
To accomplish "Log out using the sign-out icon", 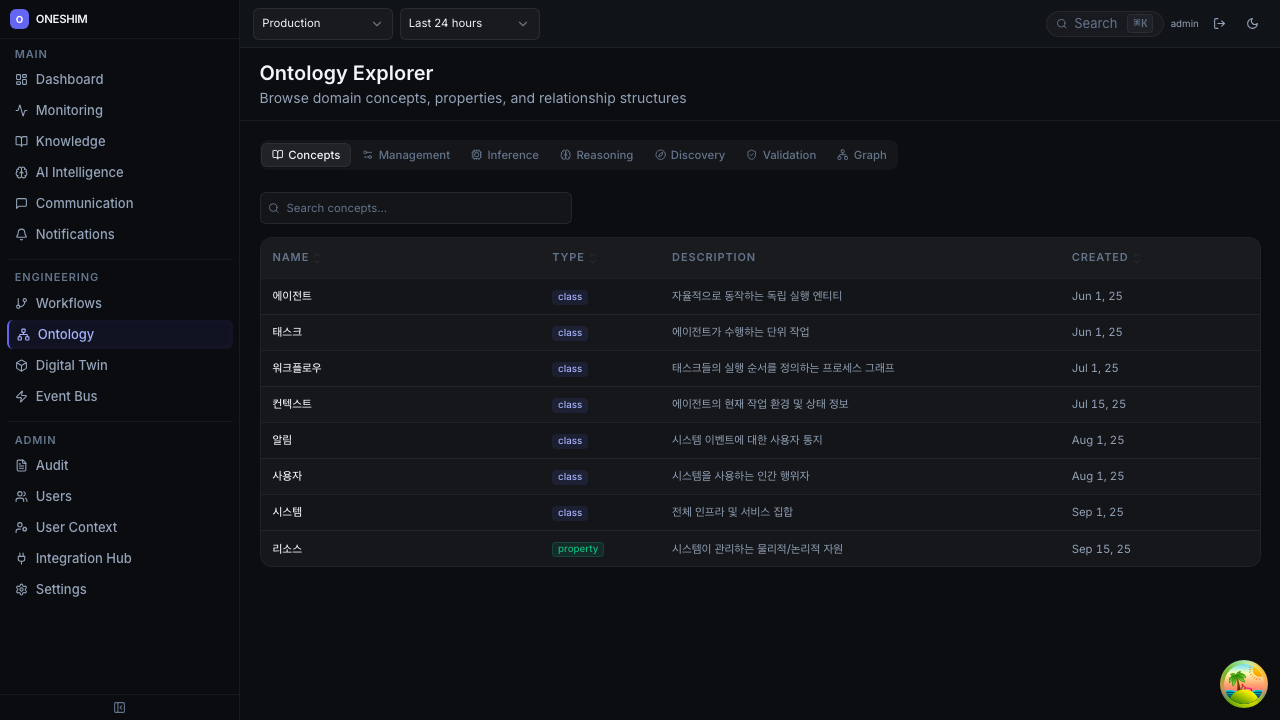I will (x=1220, y=23).
